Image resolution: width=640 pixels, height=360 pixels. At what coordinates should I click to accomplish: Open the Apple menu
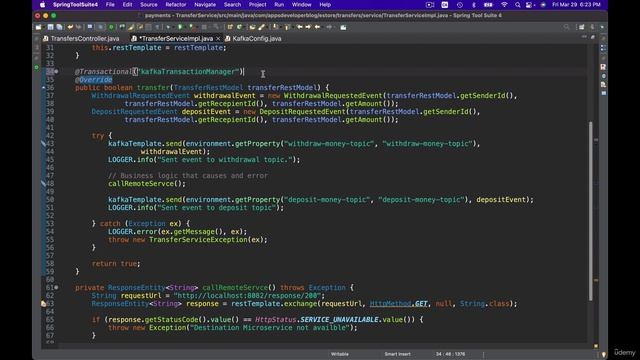(42, 5)
